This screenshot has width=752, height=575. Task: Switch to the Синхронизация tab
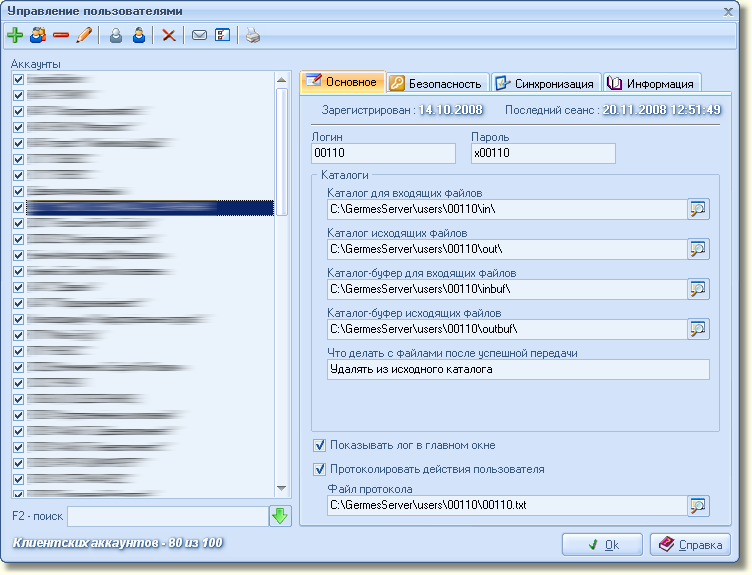pyautogui.click(x=546, y=83)
